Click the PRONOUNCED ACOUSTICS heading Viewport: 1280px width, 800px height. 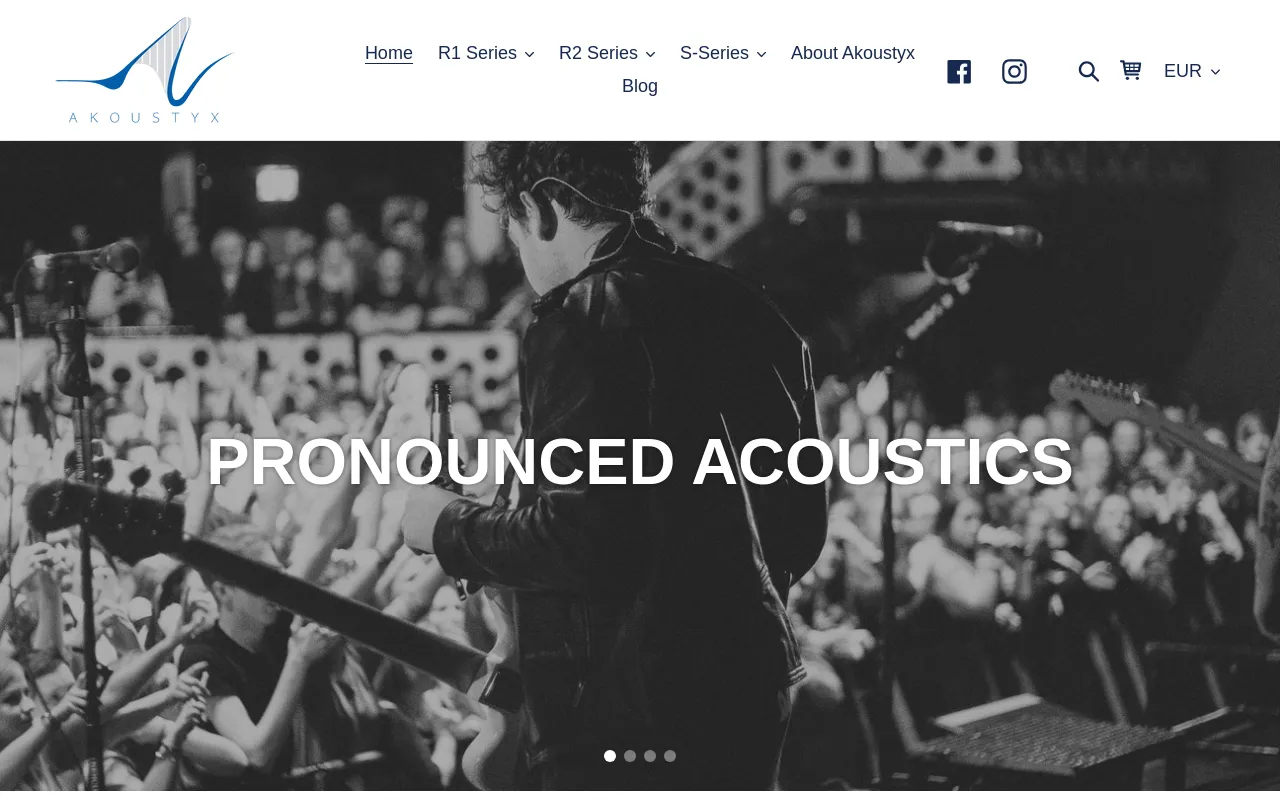click(640, 462)
